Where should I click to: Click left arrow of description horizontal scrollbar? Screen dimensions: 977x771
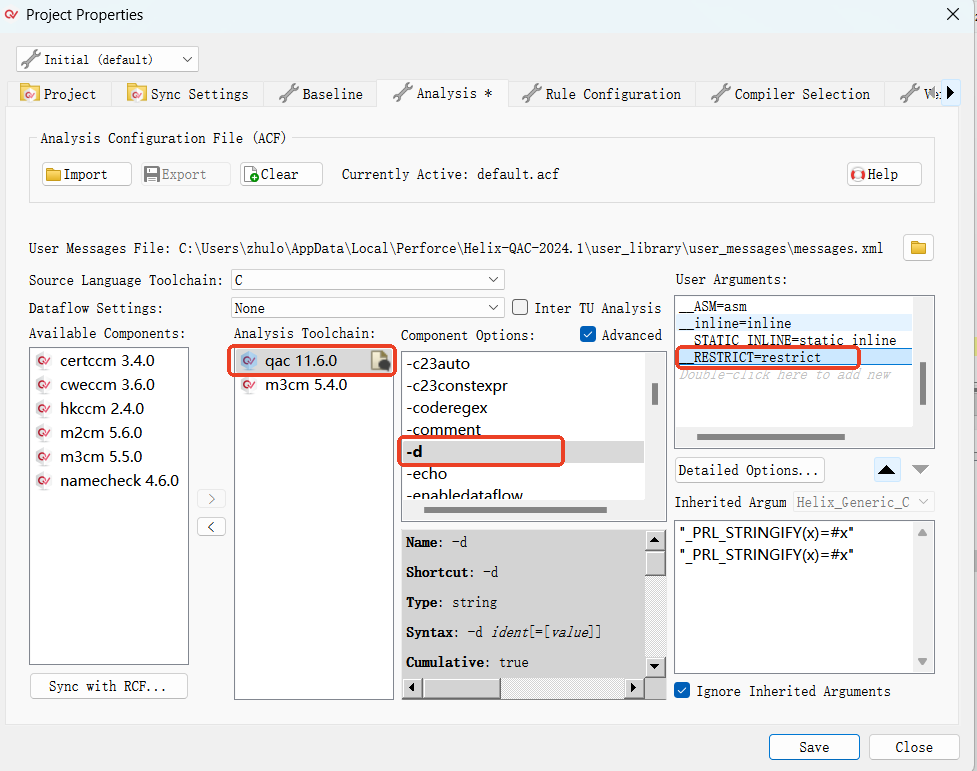tap(412, 687)
